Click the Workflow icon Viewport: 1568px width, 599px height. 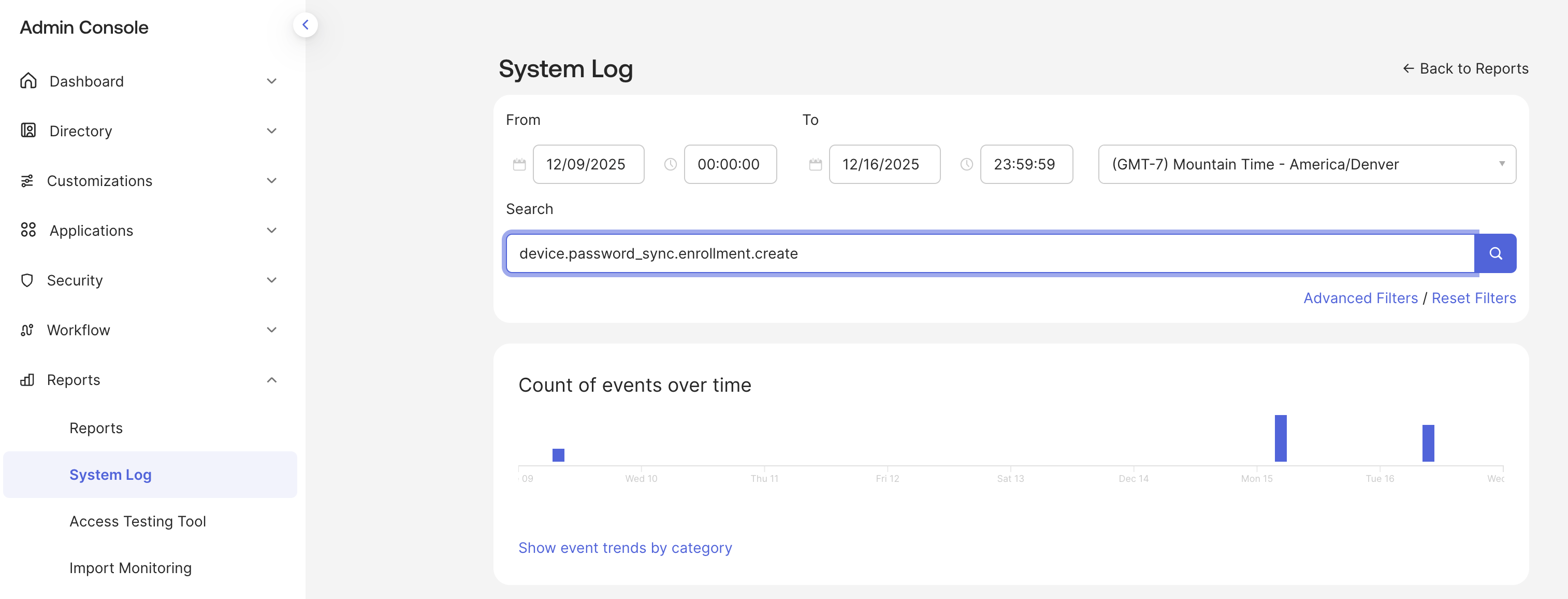tap(27, 330)
